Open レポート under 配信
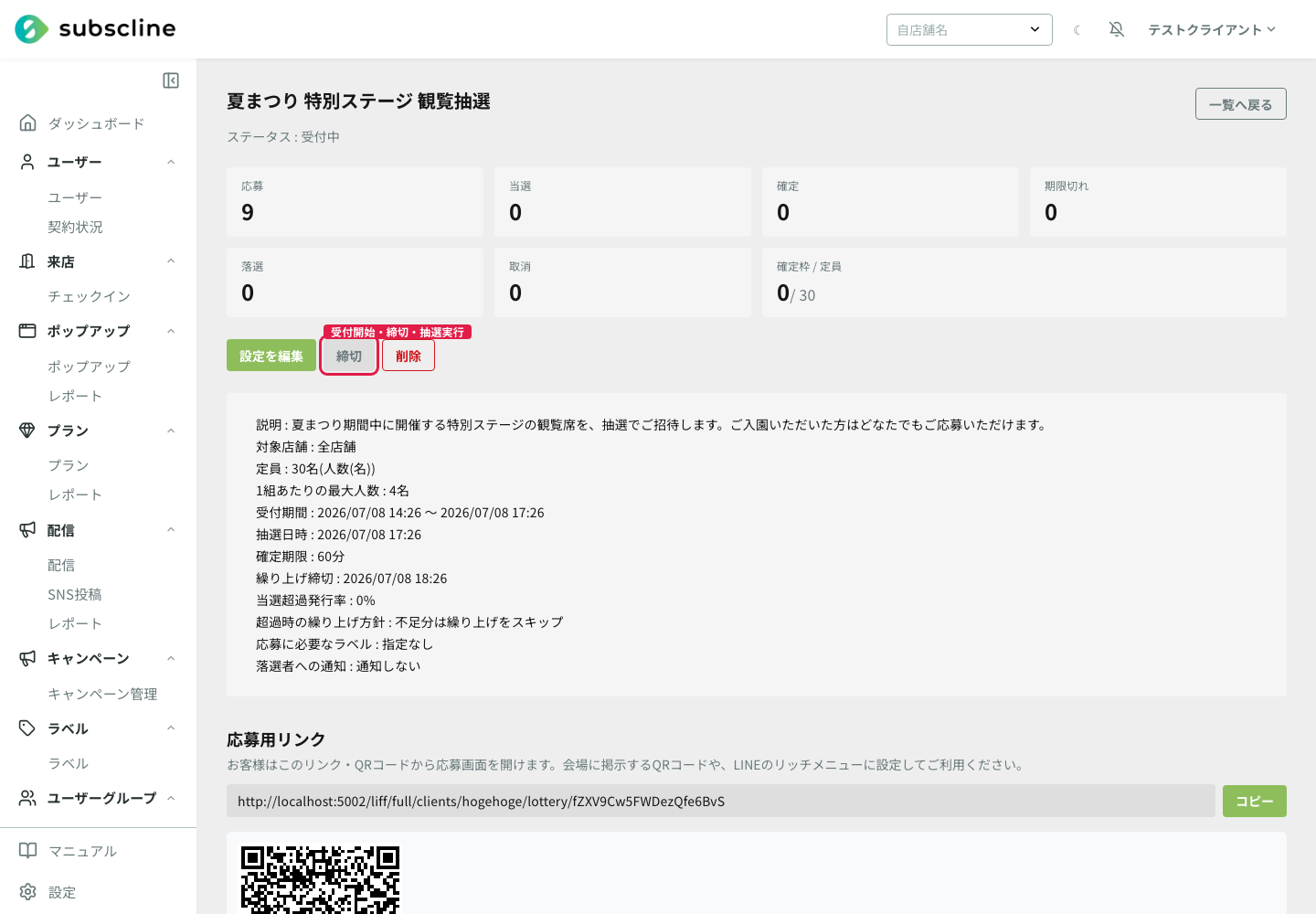 point(75,623)
